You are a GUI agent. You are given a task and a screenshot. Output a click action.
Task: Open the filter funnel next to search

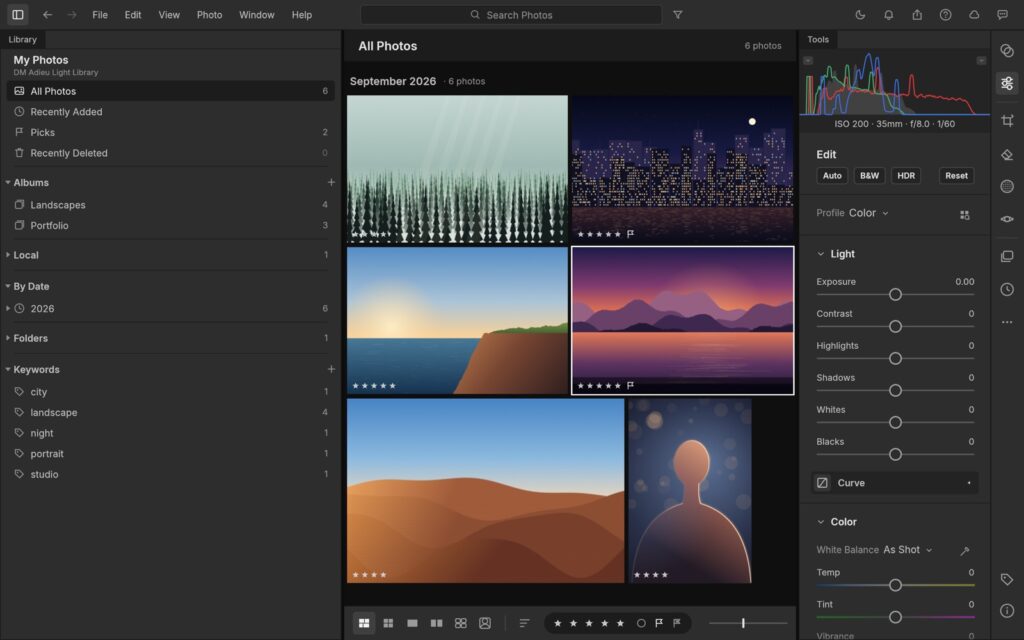click(x=678, y=14)
